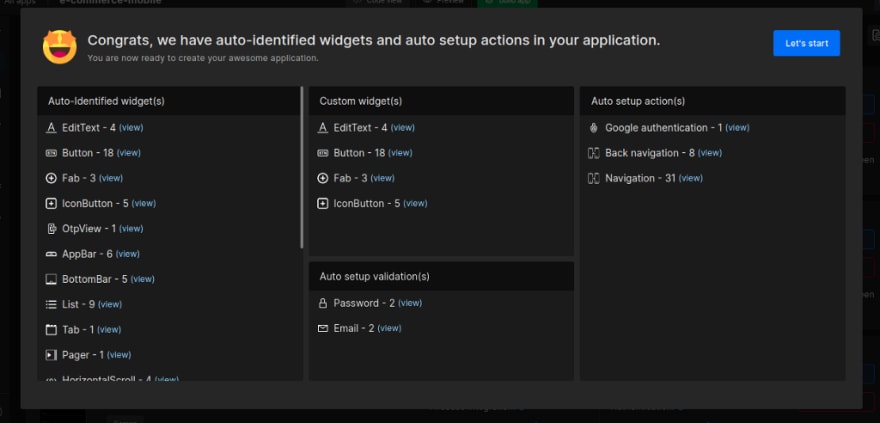Click Button icon in Custom widgets
Image resolution: width=880 pixels, height=423 pixels.
tap(323, 153)
